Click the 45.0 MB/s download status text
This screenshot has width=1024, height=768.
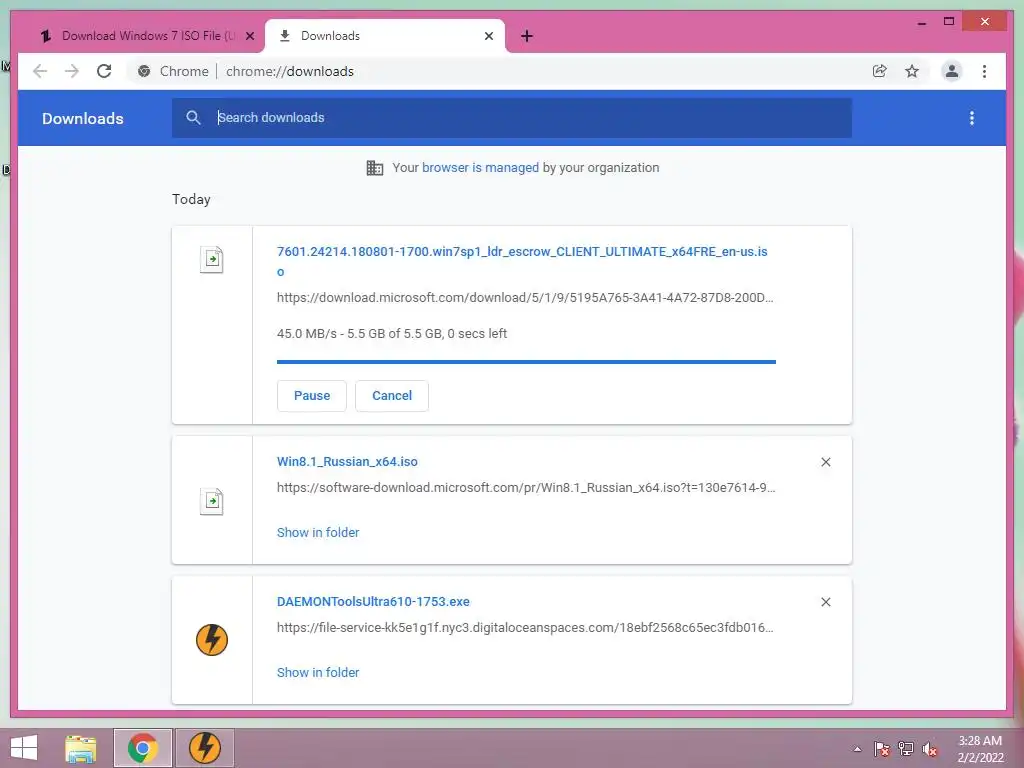392,334
